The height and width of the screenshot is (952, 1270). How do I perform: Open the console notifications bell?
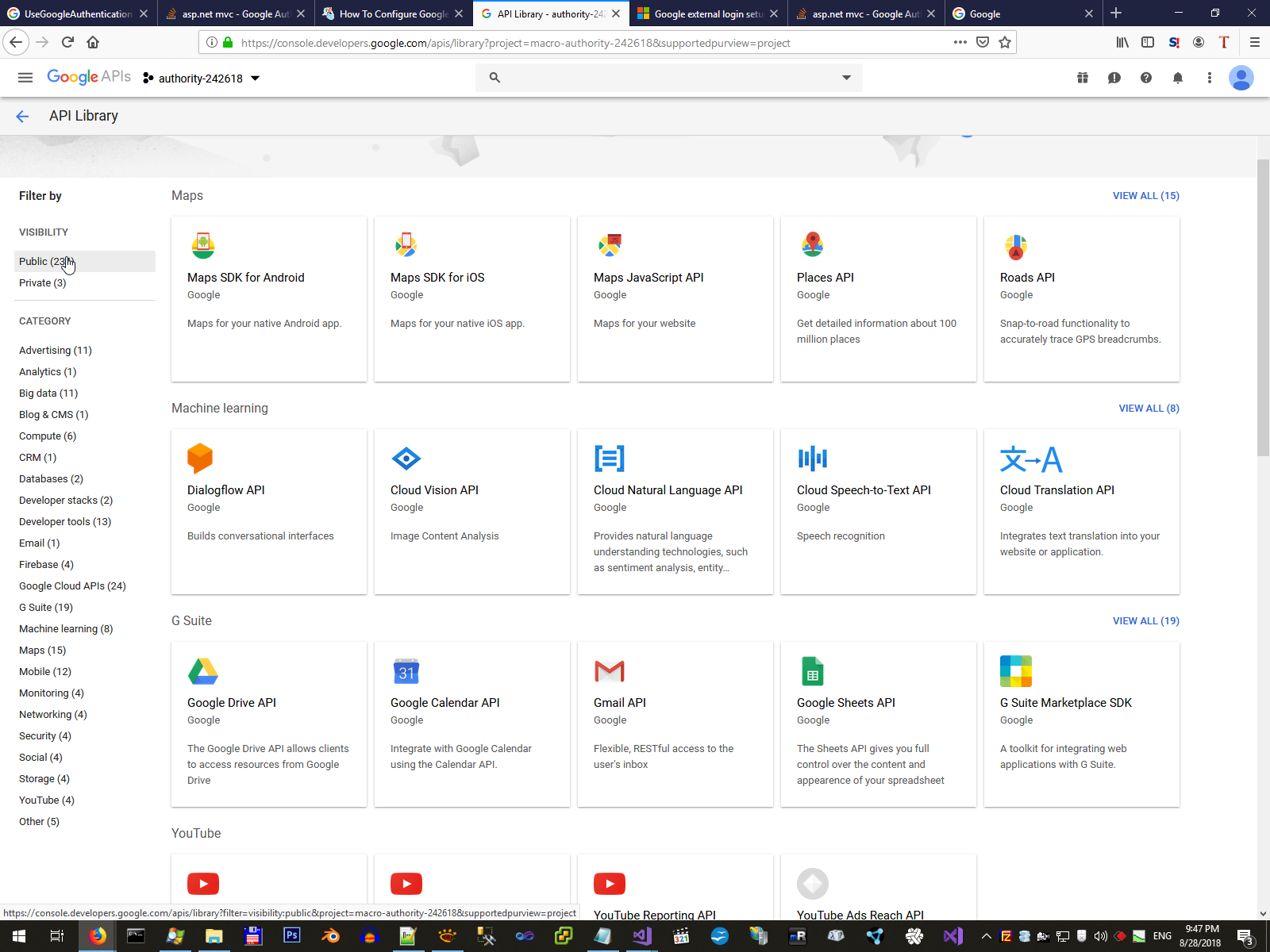(x=1178, y=78)
